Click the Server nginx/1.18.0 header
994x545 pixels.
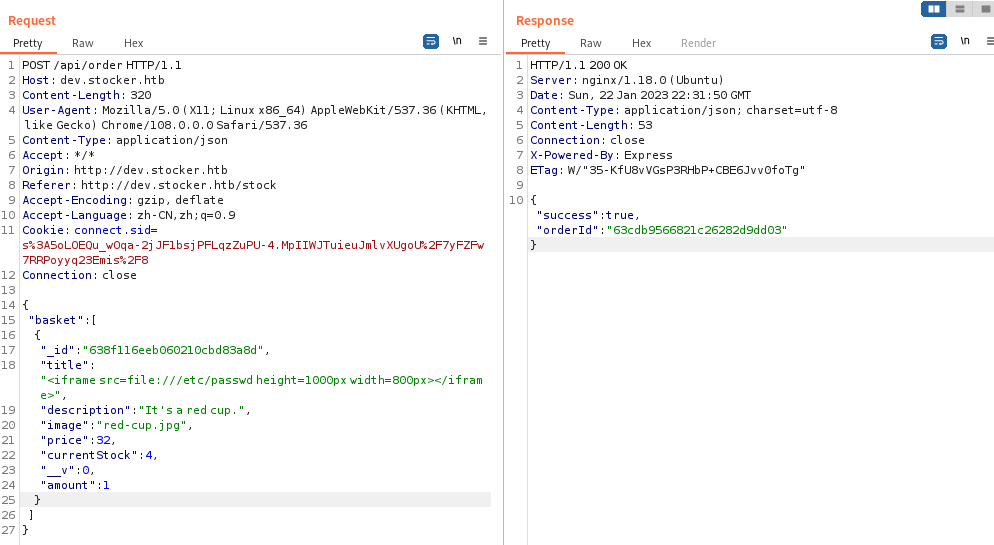point(627,80)
